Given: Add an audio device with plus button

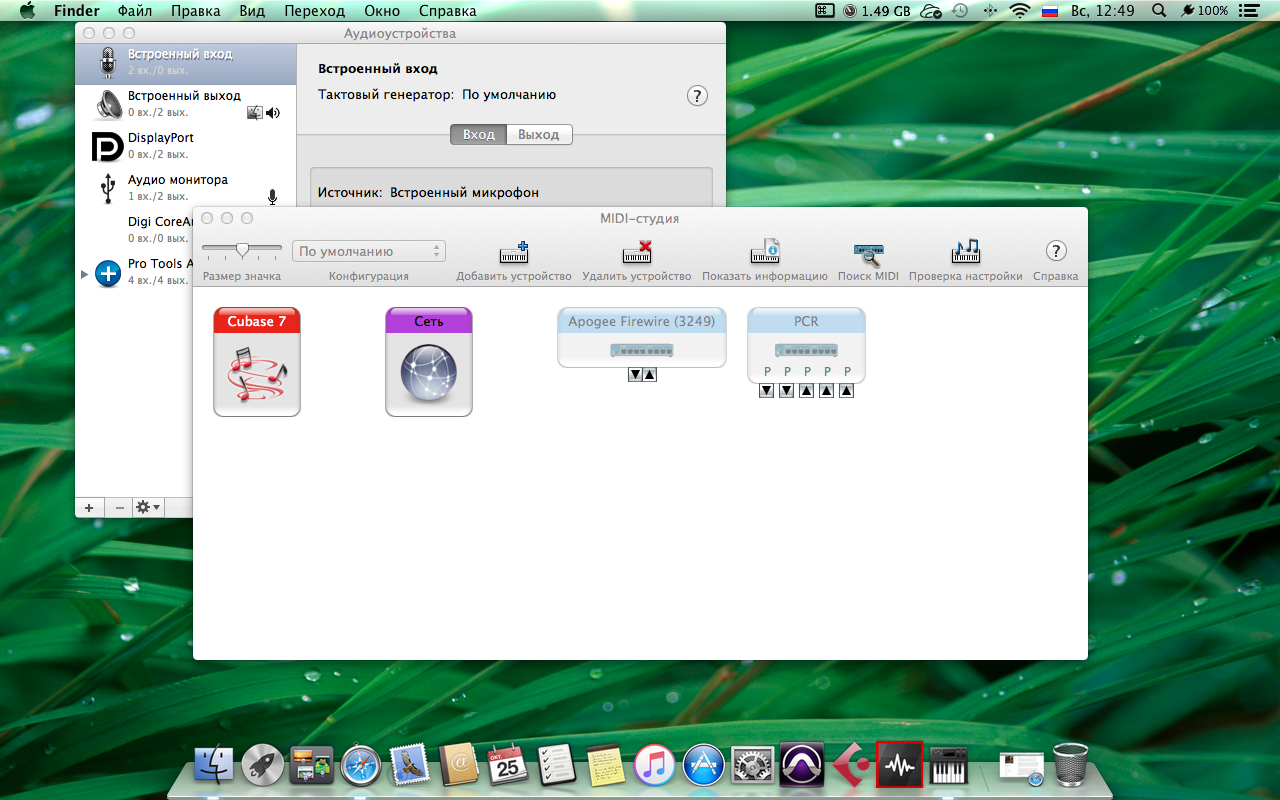Looking at the screenshot, I should [x=89, y=507].
